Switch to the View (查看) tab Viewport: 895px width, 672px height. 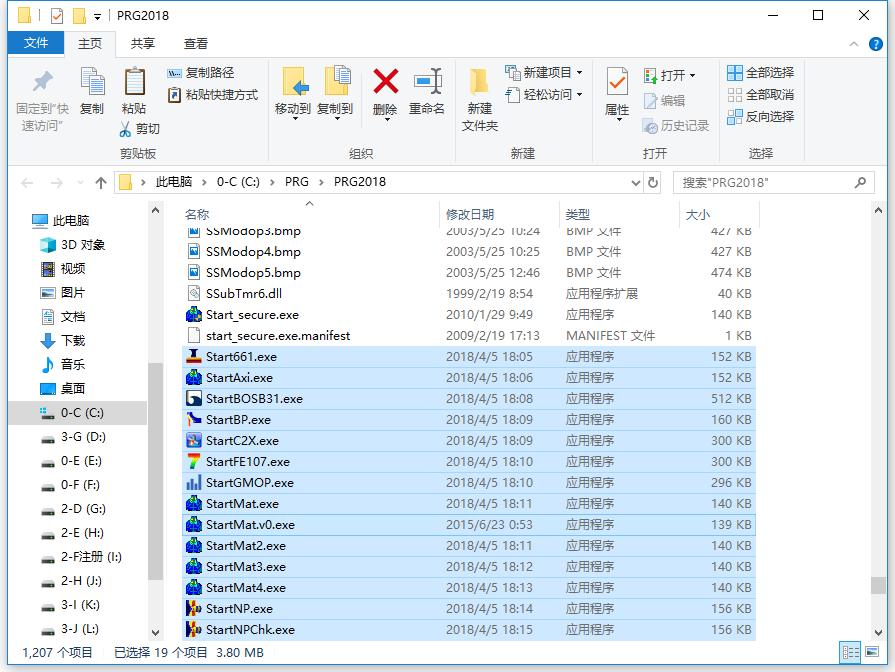[196, 44]
